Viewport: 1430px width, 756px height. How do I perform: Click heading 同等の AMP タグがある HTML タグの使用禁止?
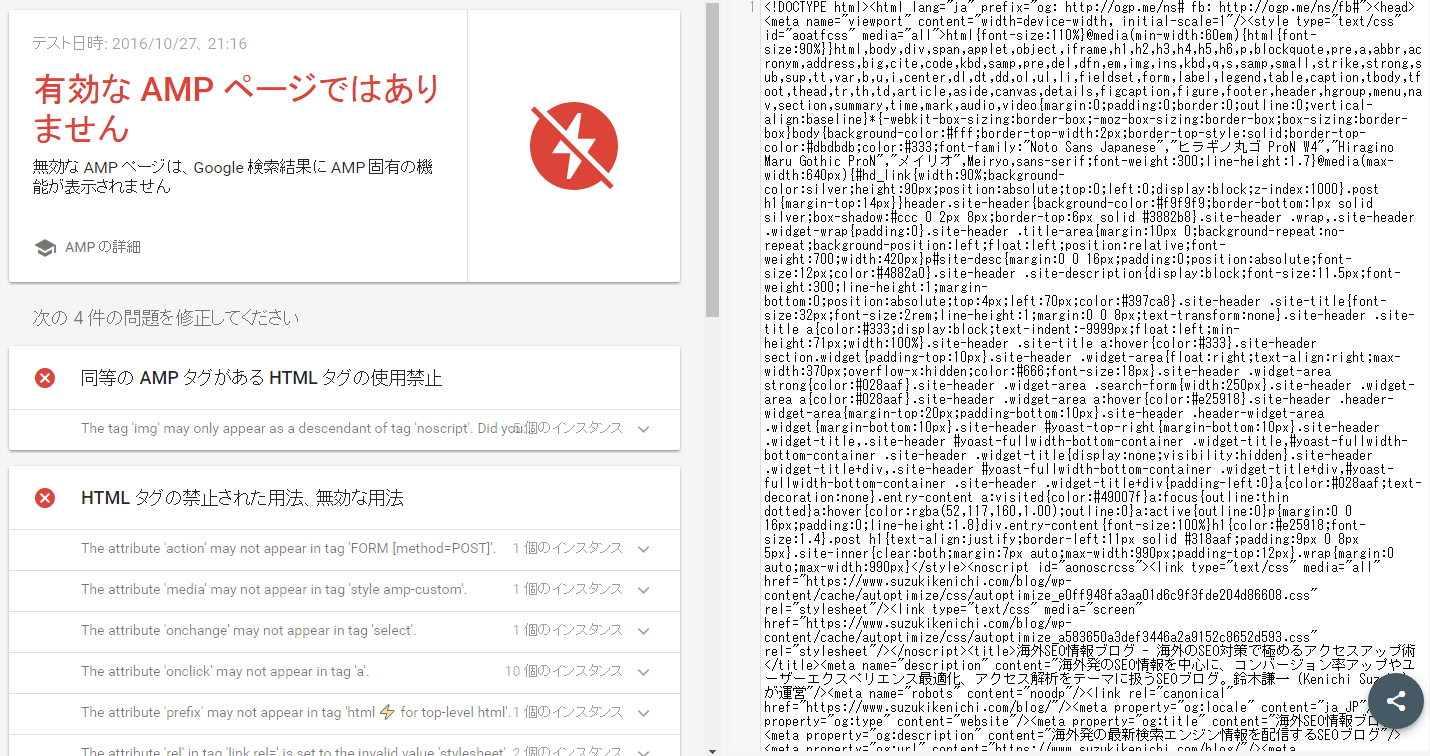pos(261,378)
